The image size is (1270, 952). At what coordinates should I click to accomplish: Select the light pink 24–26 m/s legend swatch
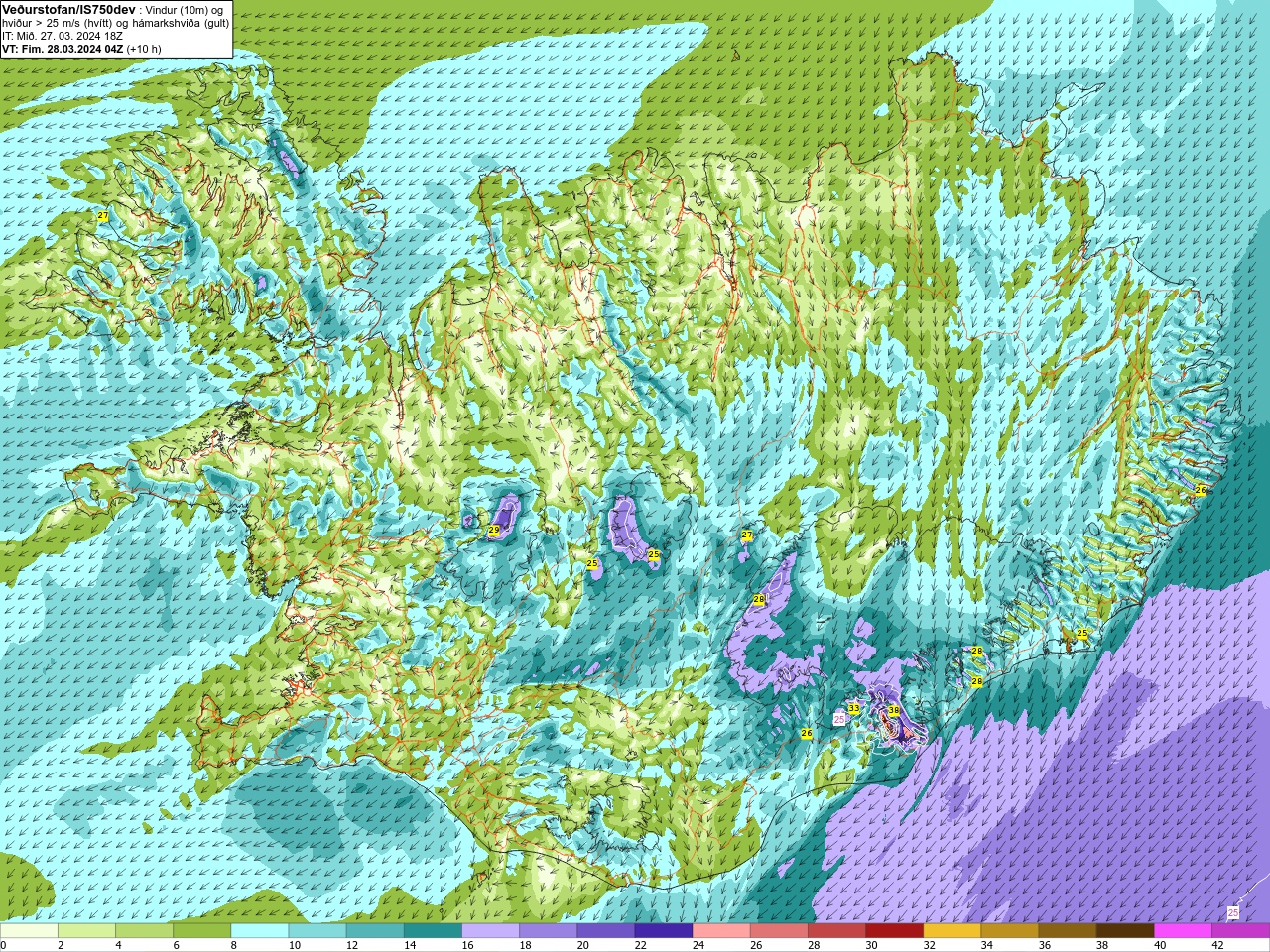click(x=721, y=931)
